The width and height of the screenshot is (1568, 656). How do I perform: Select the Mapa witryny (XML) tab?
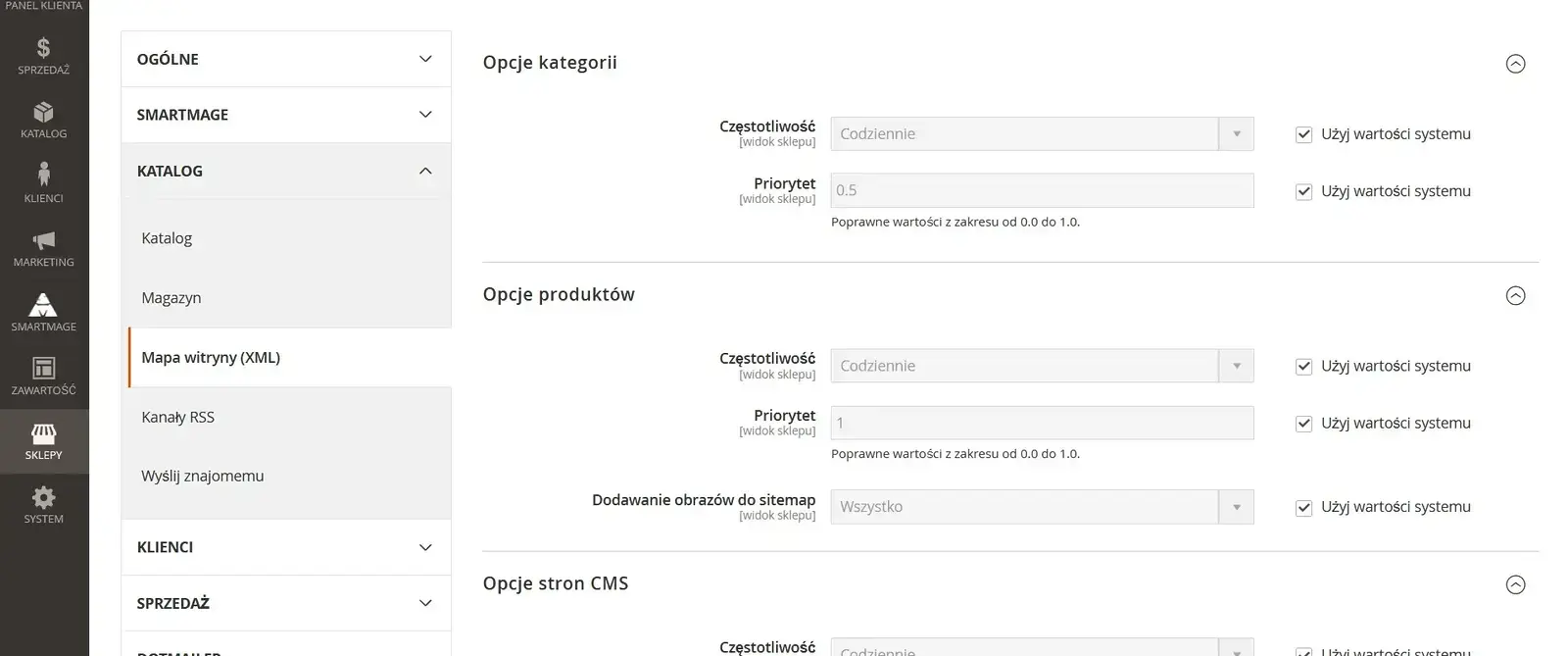211,358
